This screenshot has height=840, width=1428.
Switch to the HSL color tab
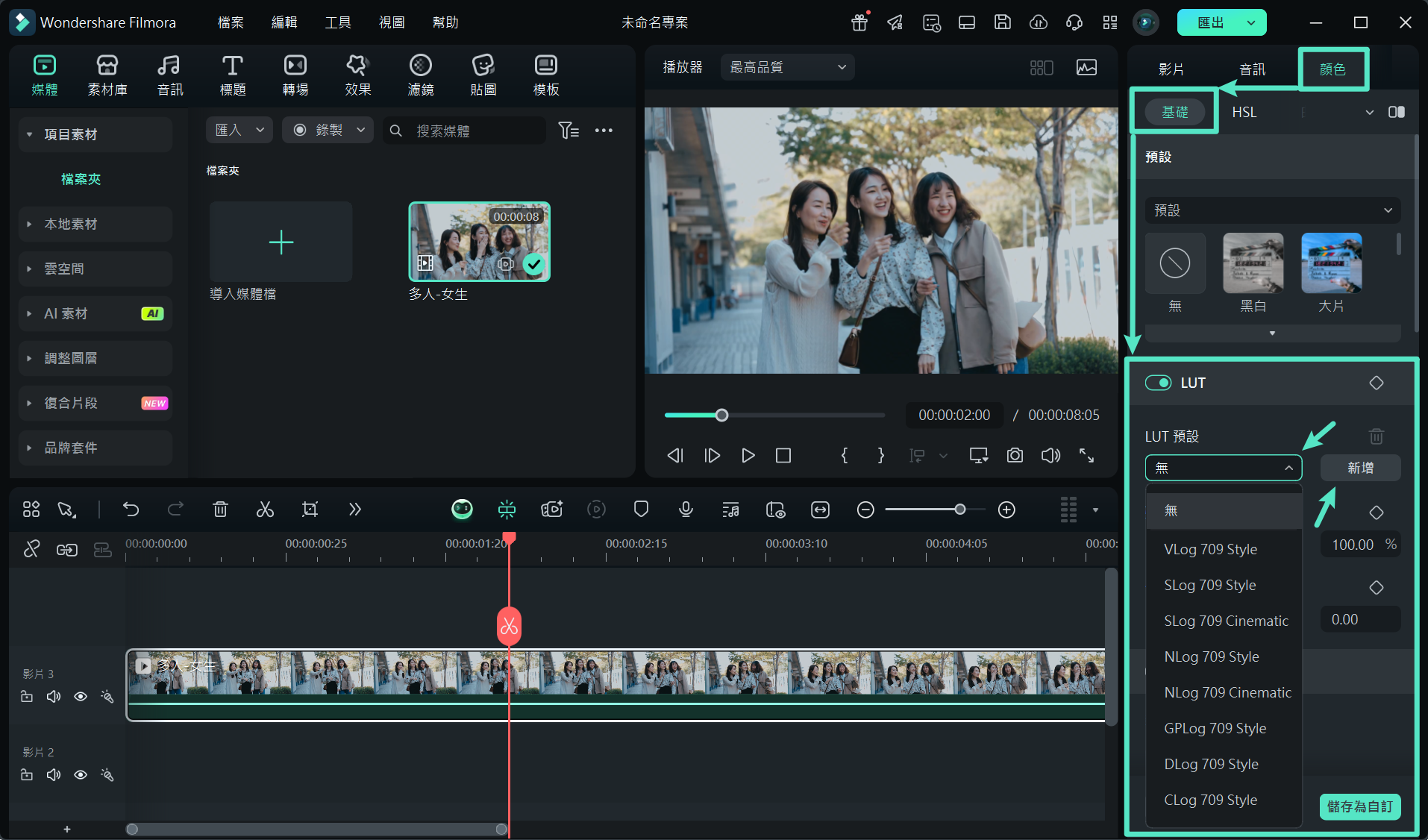point(1244,112)
